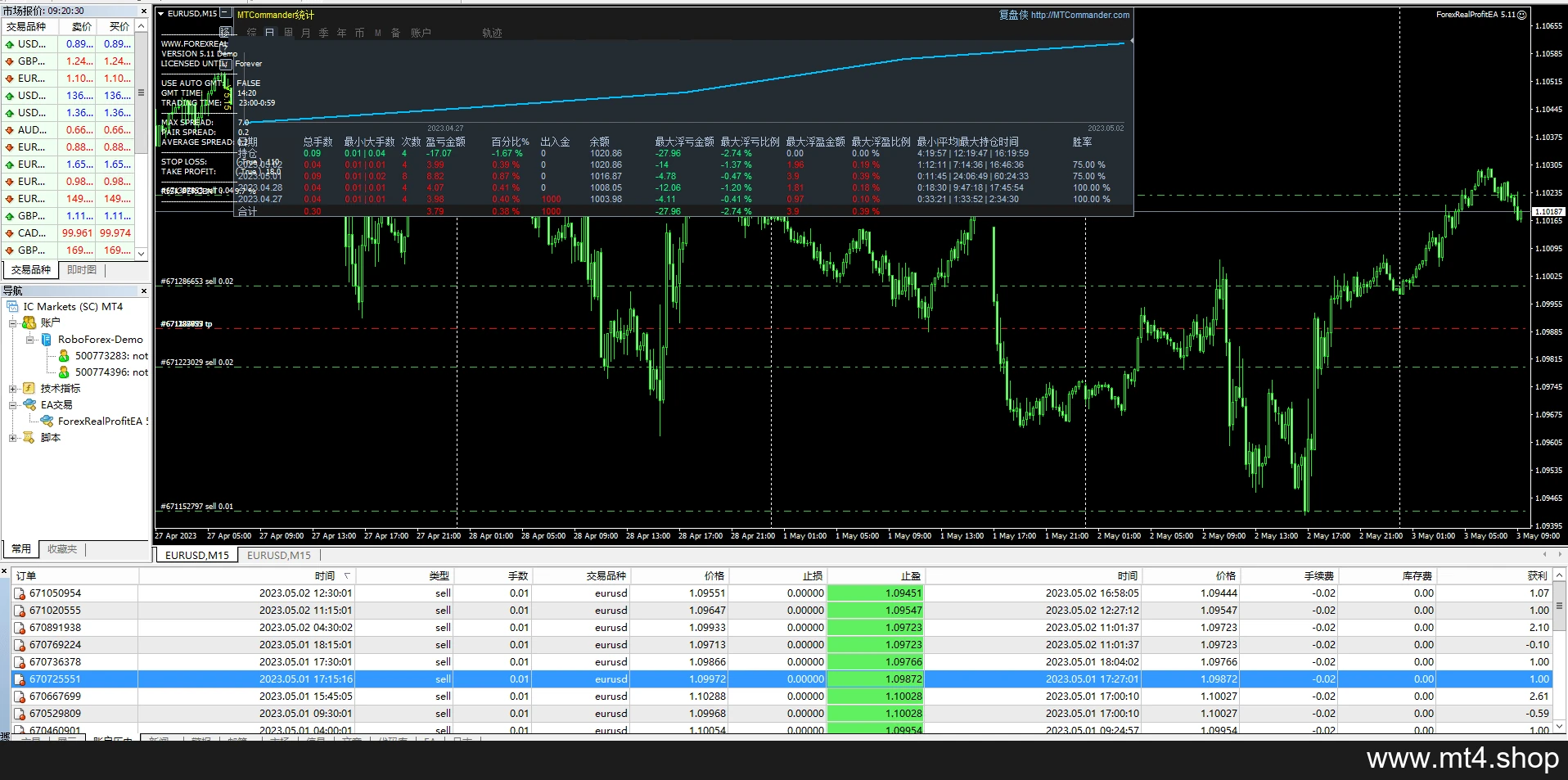The image size is (1568, 780).
Task: Click the ForexRealProfitEA smiley face icon
Action: pyautogui.click(x=1522, y=15)
